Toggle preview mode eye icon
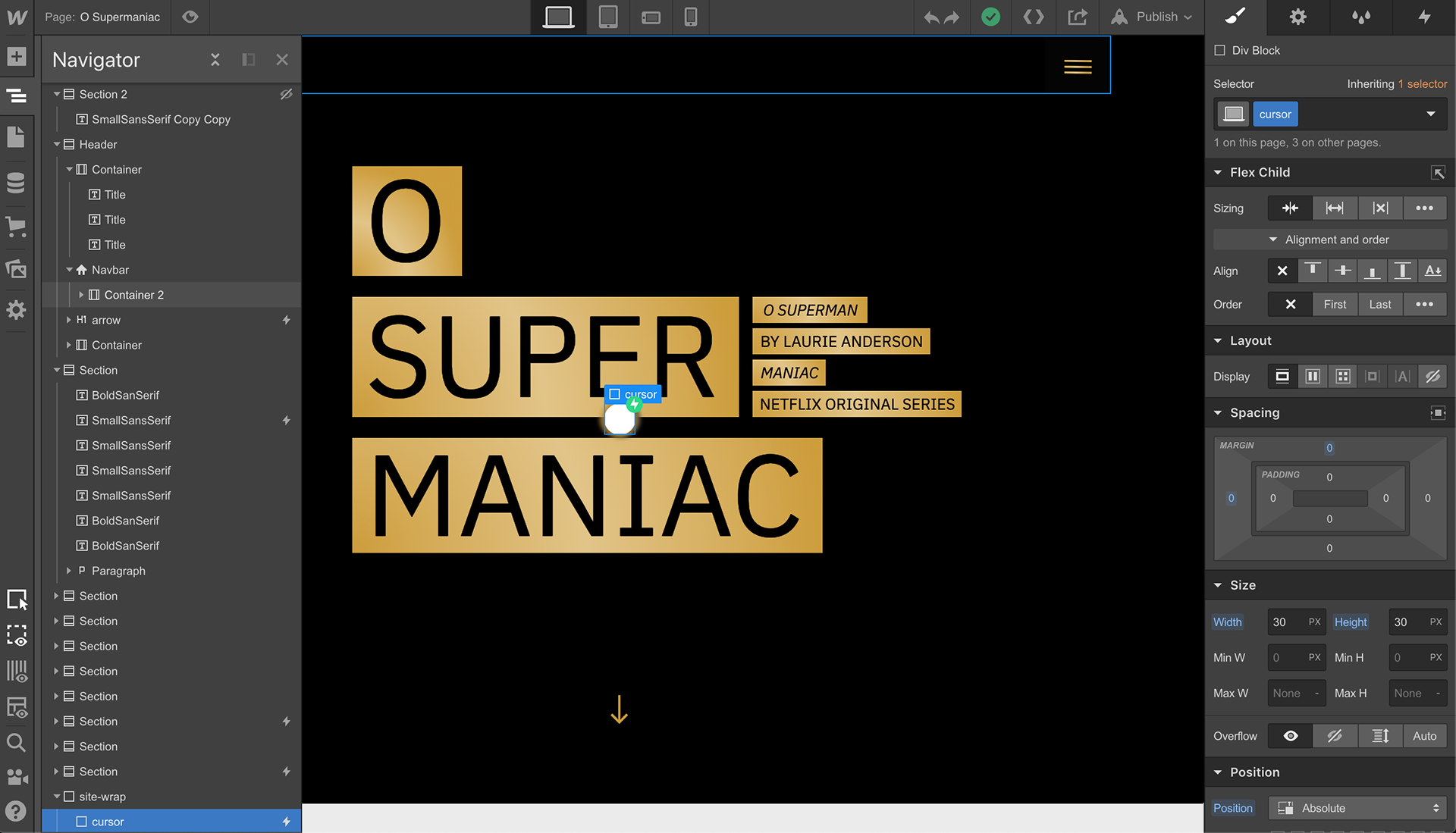 [x=190, y=17]
